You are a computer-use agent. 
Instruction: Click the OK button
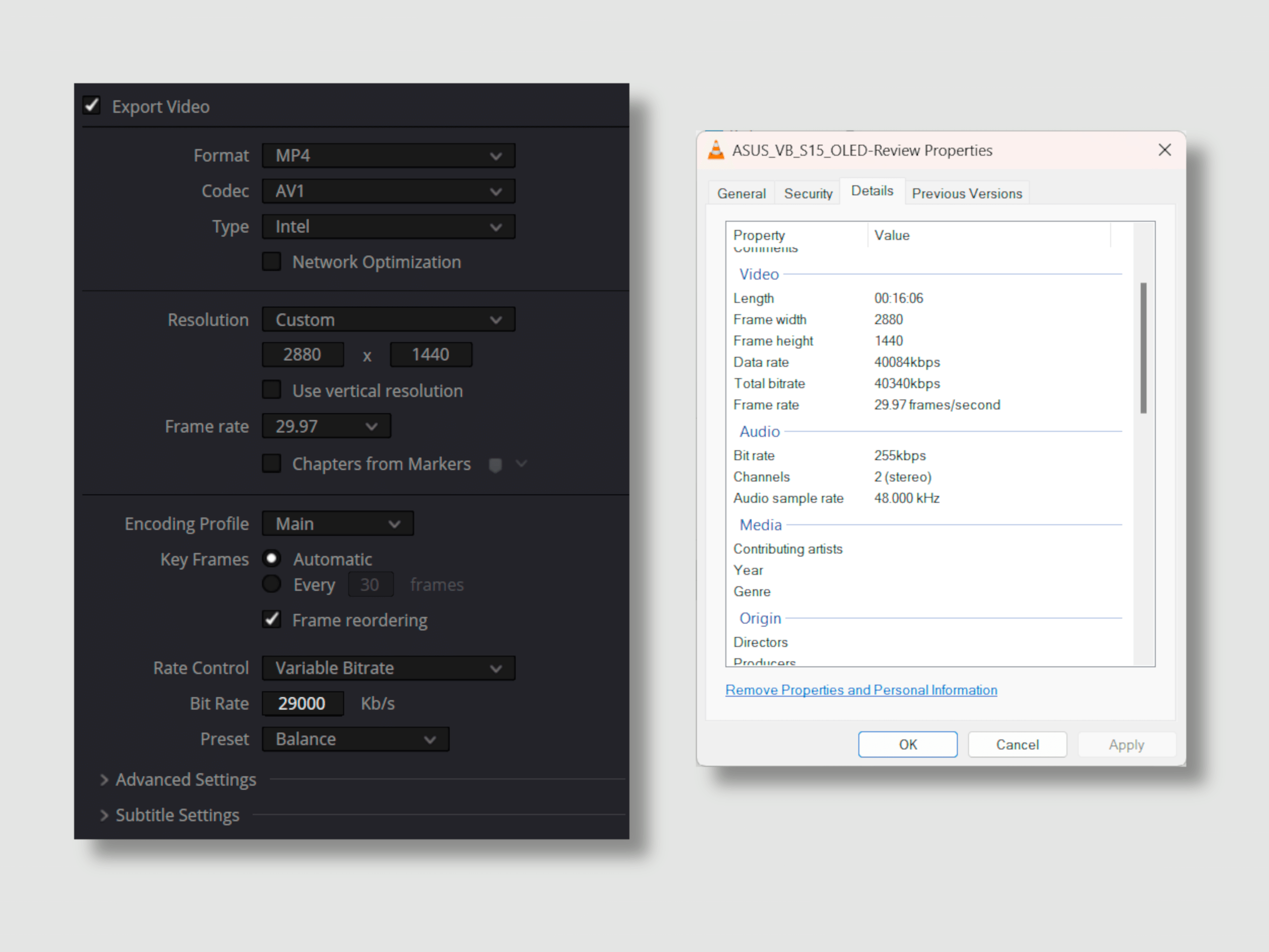pyautogui.click(x=908, y=744)
